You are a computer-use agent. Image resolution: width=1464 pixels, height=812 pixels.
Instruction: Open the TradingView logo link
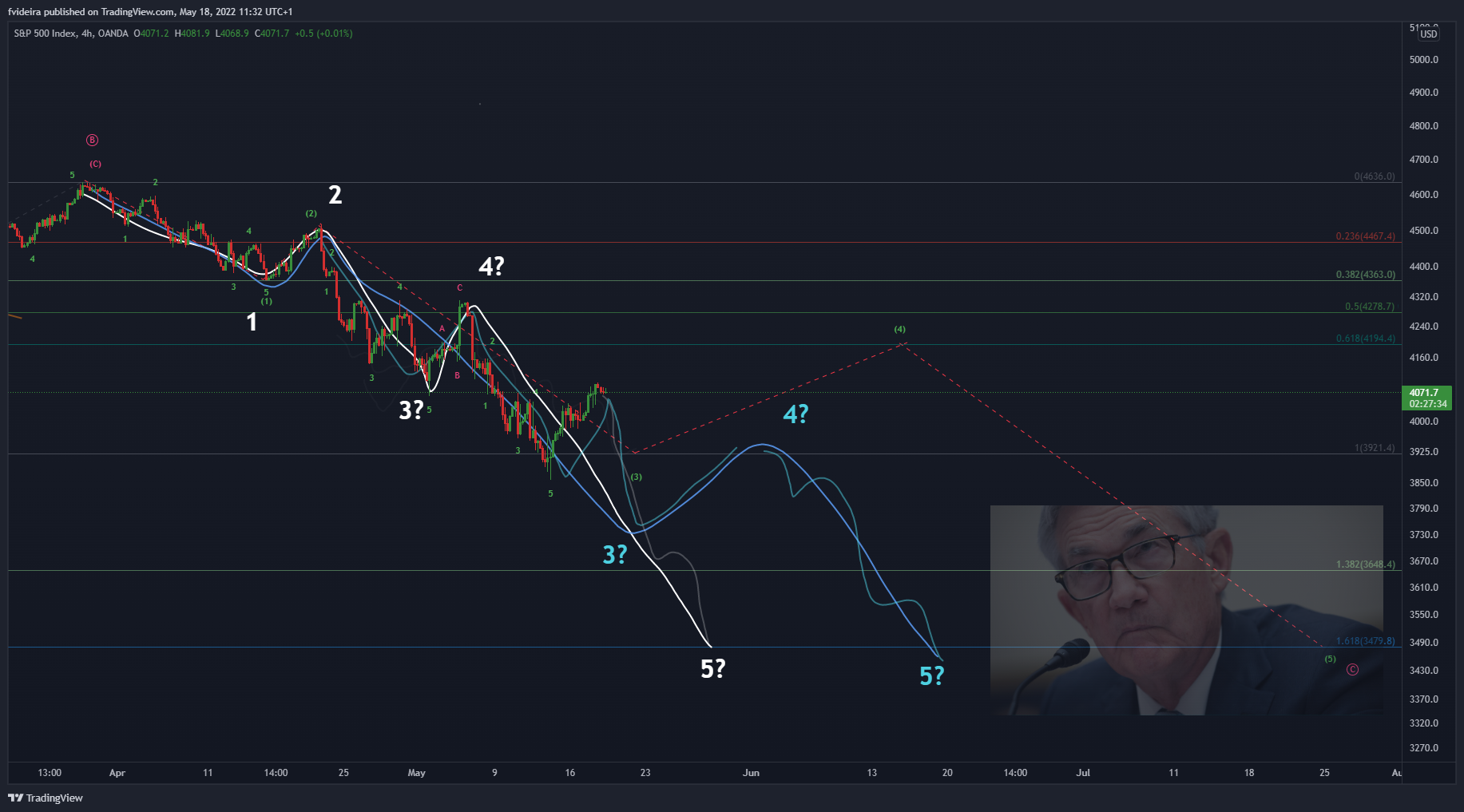46,798
